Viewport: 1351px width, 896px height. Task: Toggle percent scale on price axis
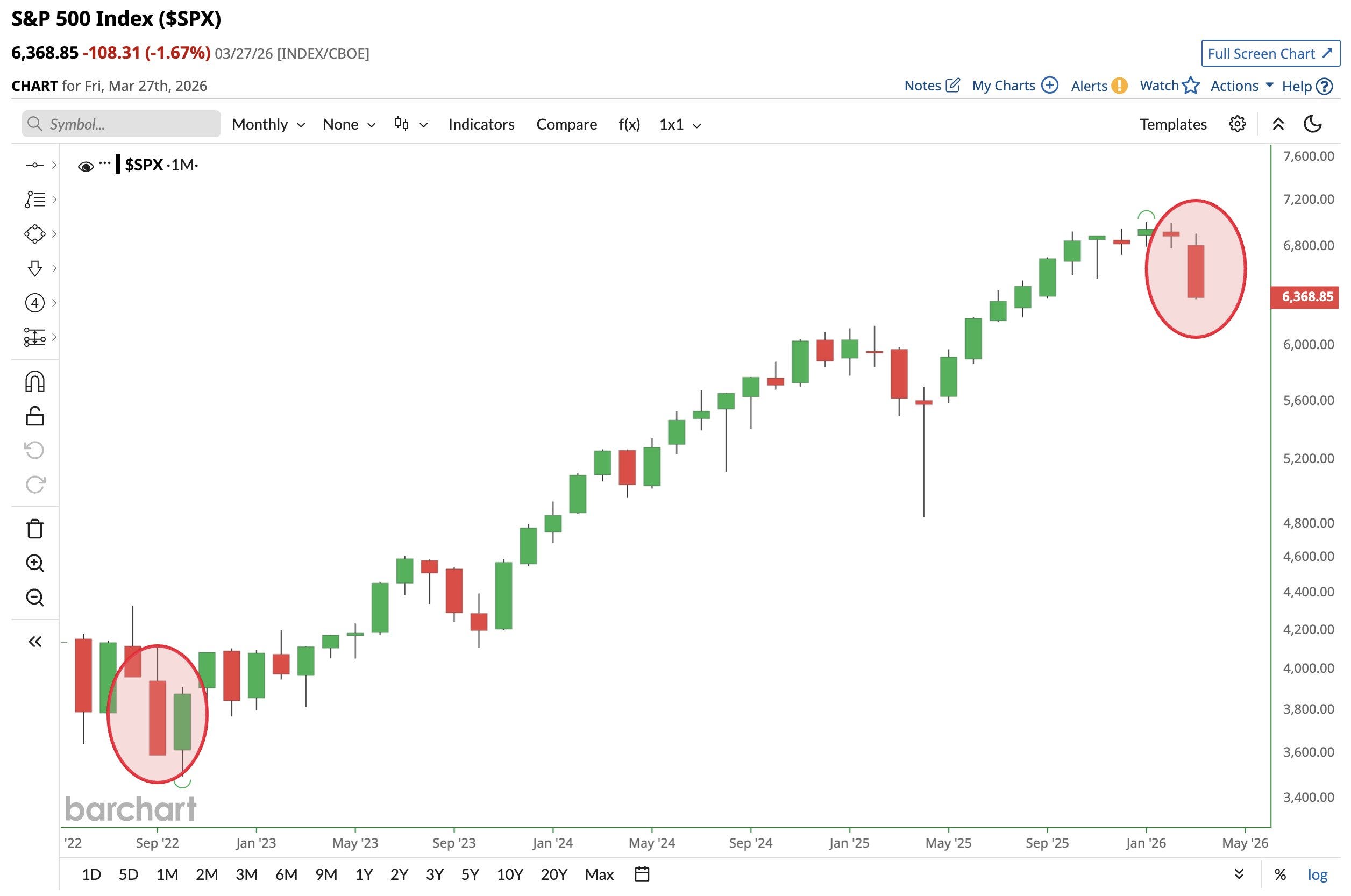click(1280, 874)
